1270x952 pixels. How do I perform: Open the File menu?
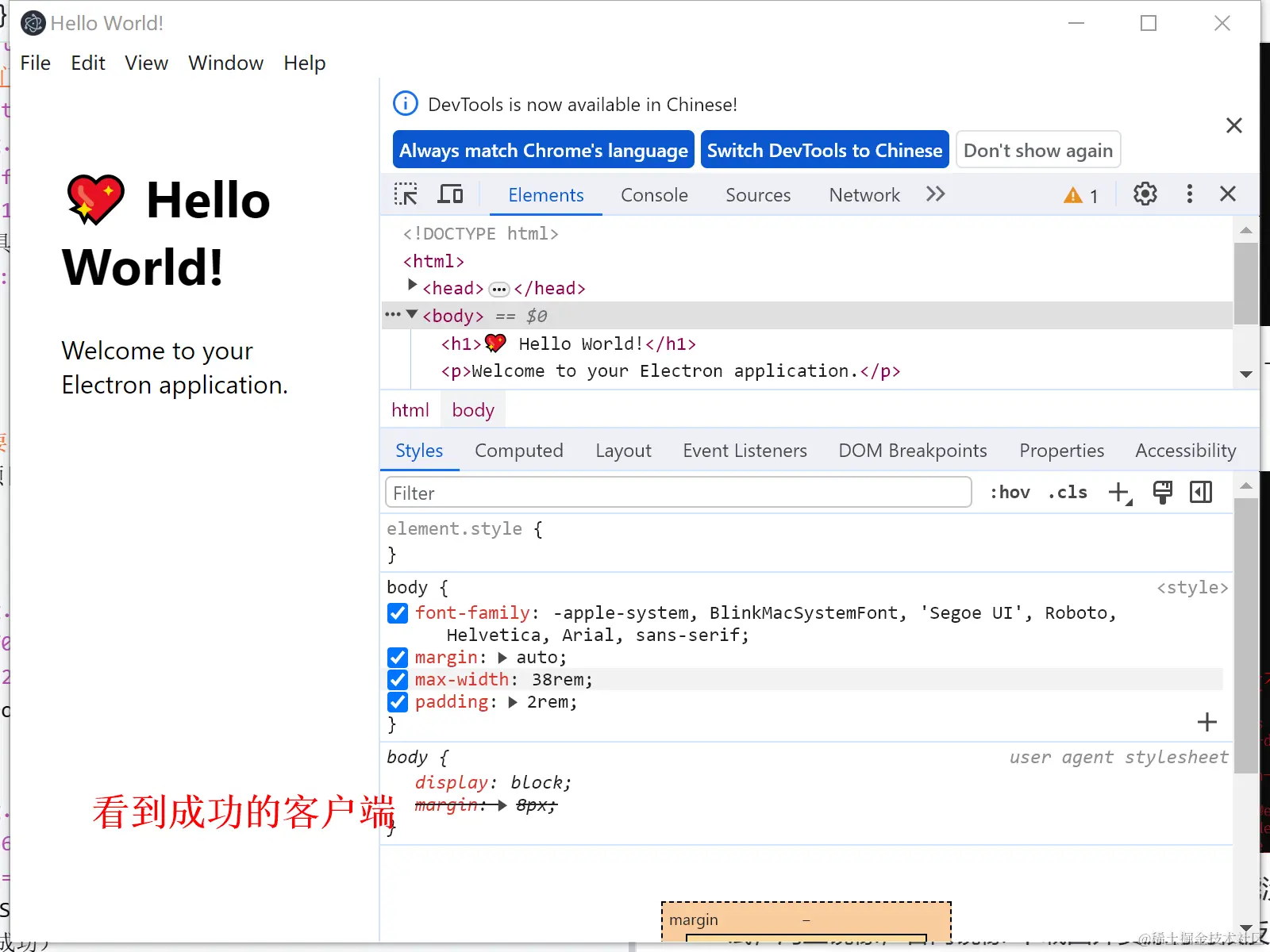(x=36, y=63)
